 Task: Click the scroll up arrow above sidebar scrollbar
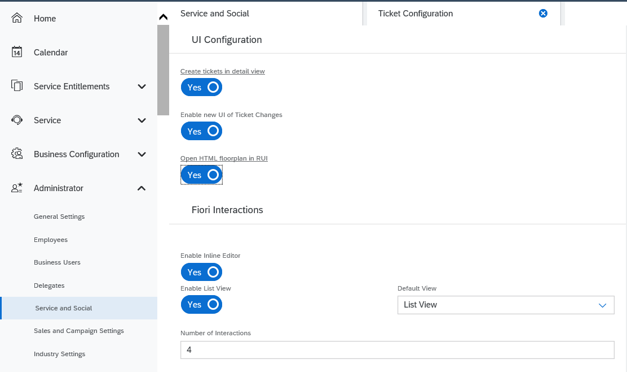click(163, 17)
